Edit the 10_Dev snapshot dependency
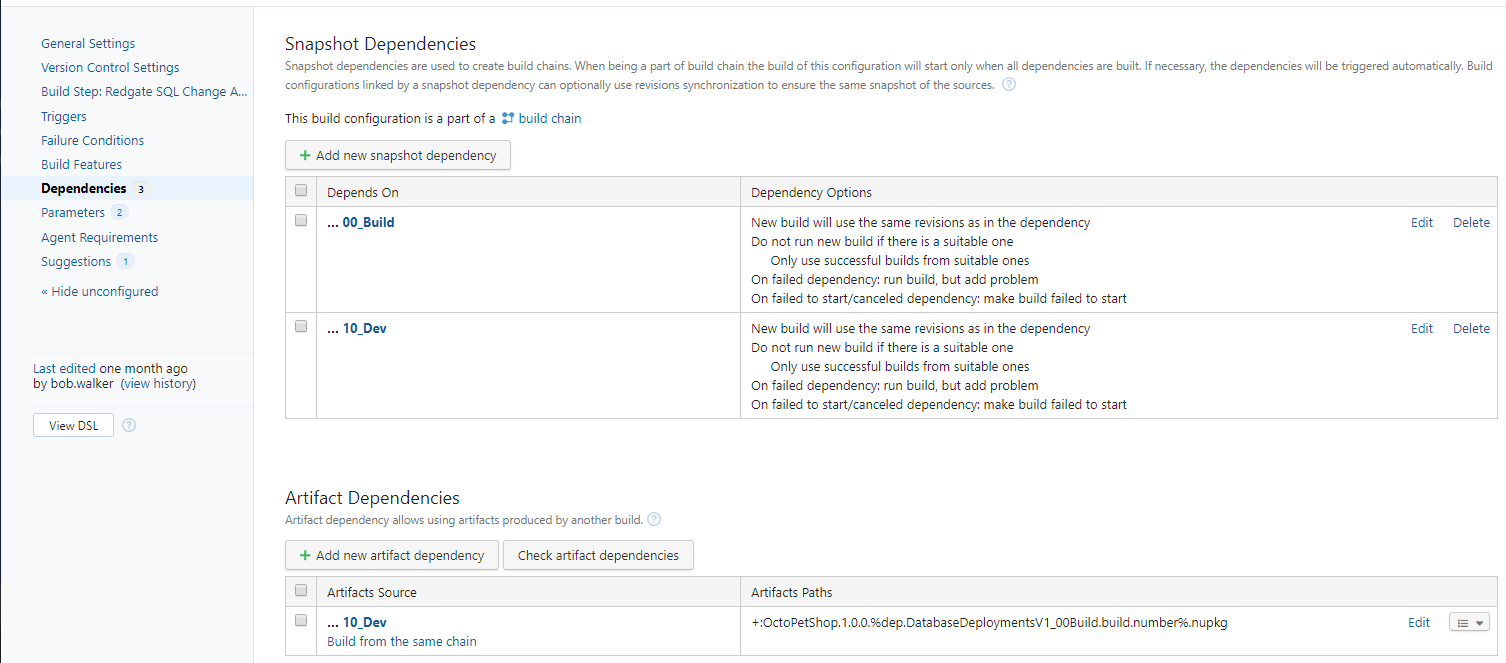Image resolution: width=1506 pixels, height=663 pixels. [1421, 329]
